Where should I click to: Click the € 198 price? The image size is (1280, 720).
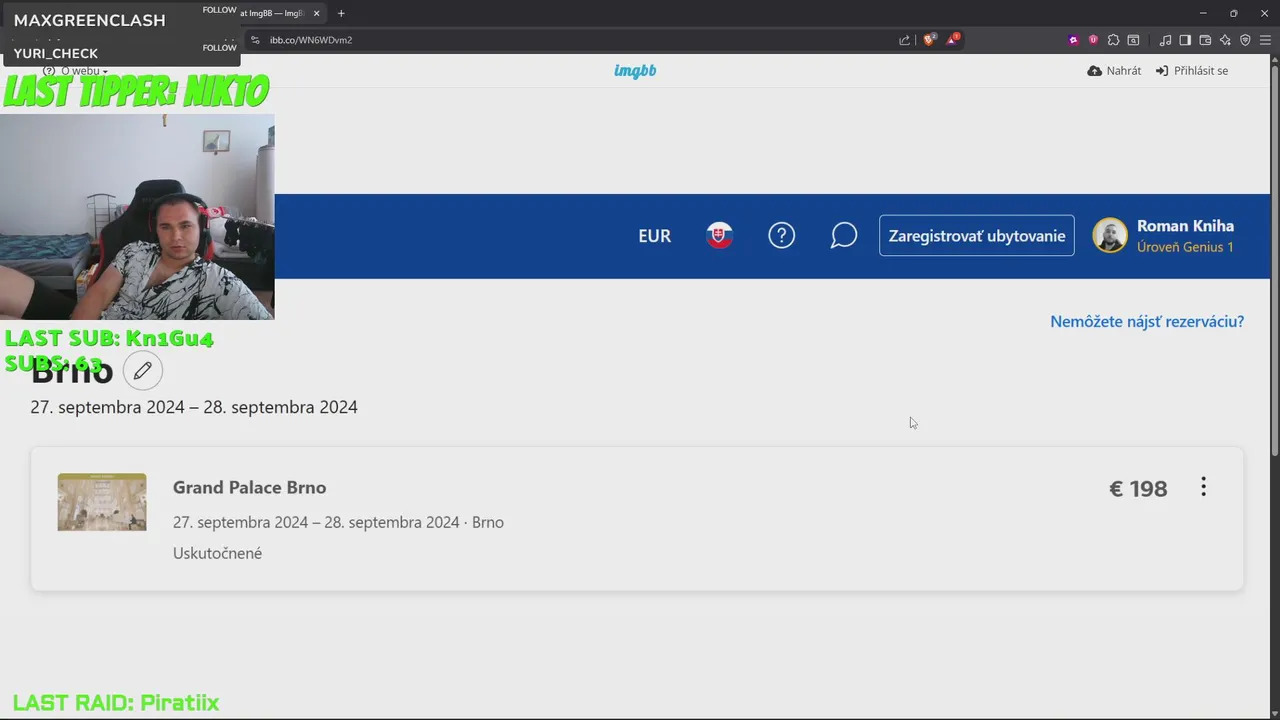(x=1138, y=489)
